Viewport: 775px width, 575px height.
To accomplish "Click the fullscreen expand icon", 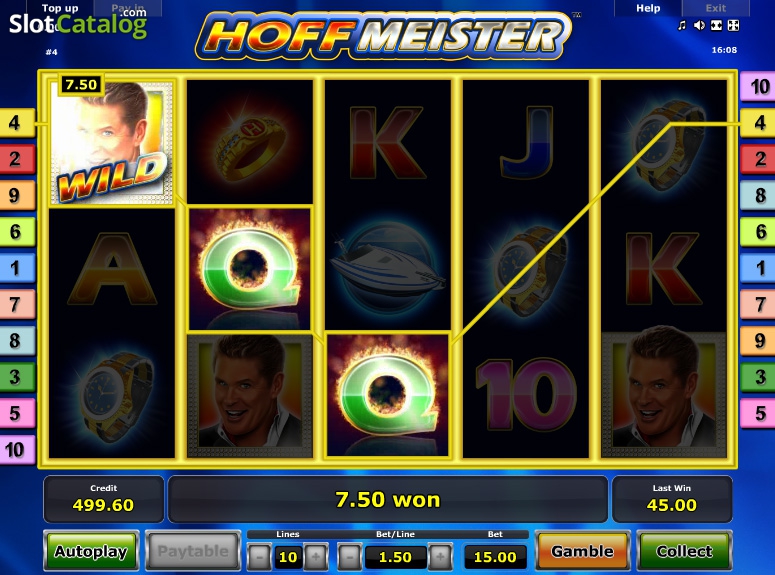I will (x=733, y=25).
